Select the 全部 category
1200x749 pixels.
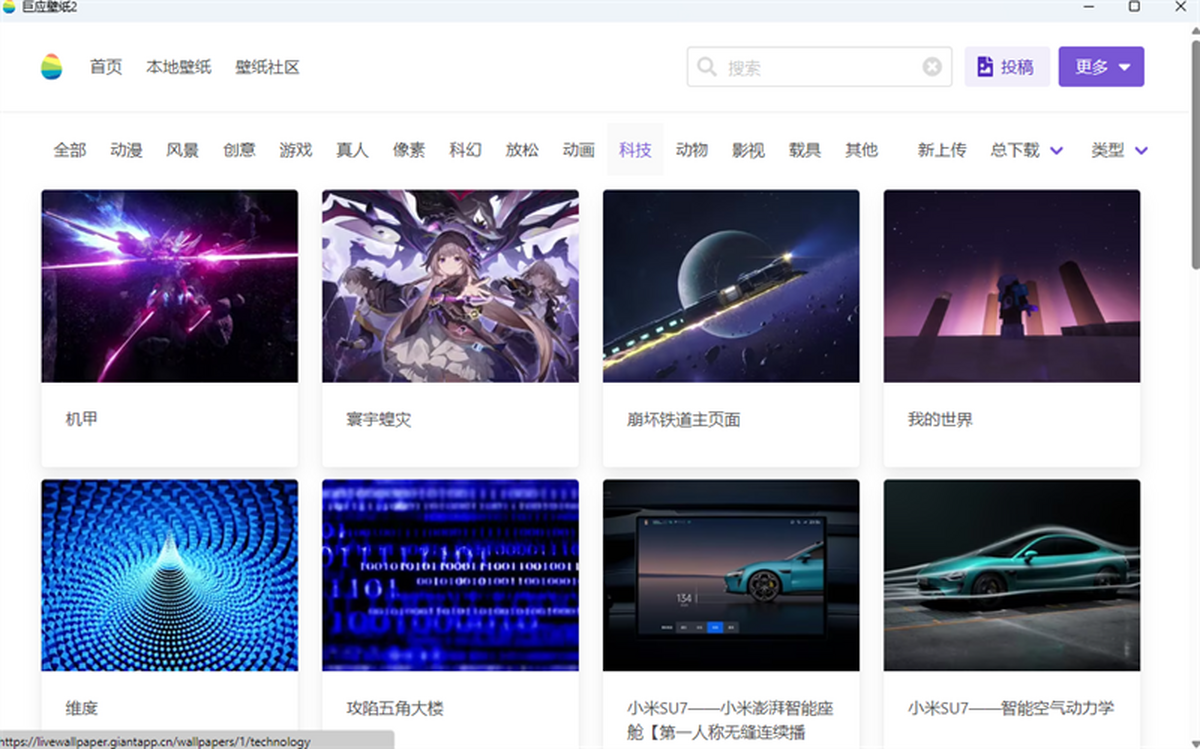click(x=70, y=150)
